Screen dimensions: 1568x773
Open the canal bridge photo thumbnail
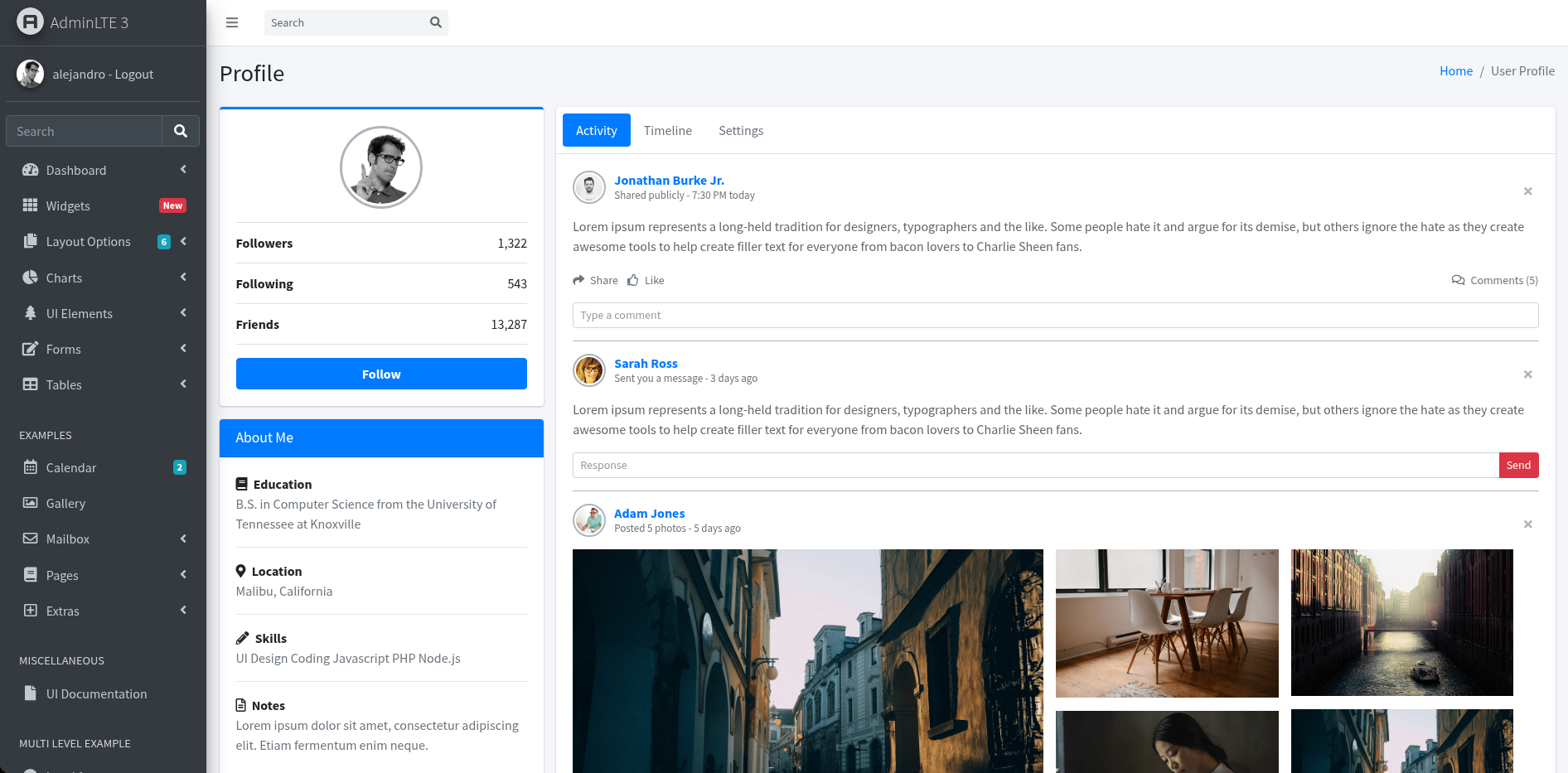pyautogui.click(x=1402, y=622)
